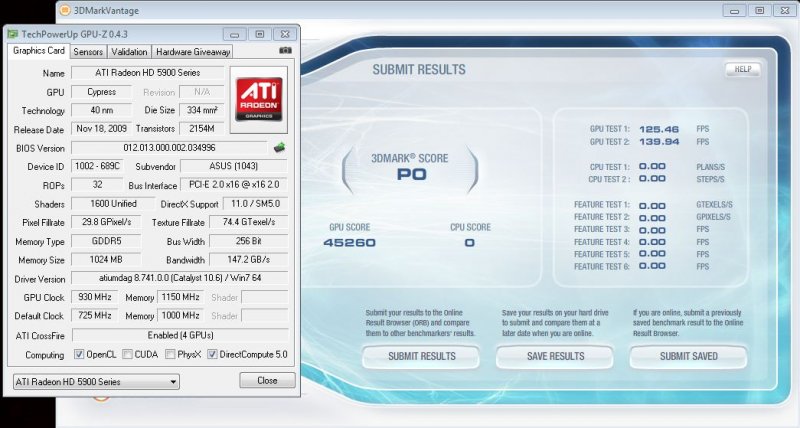The image size is (800, 428).
Task: Click the HELP button in 3DMark Vantage
Action: tap(742, 69)
